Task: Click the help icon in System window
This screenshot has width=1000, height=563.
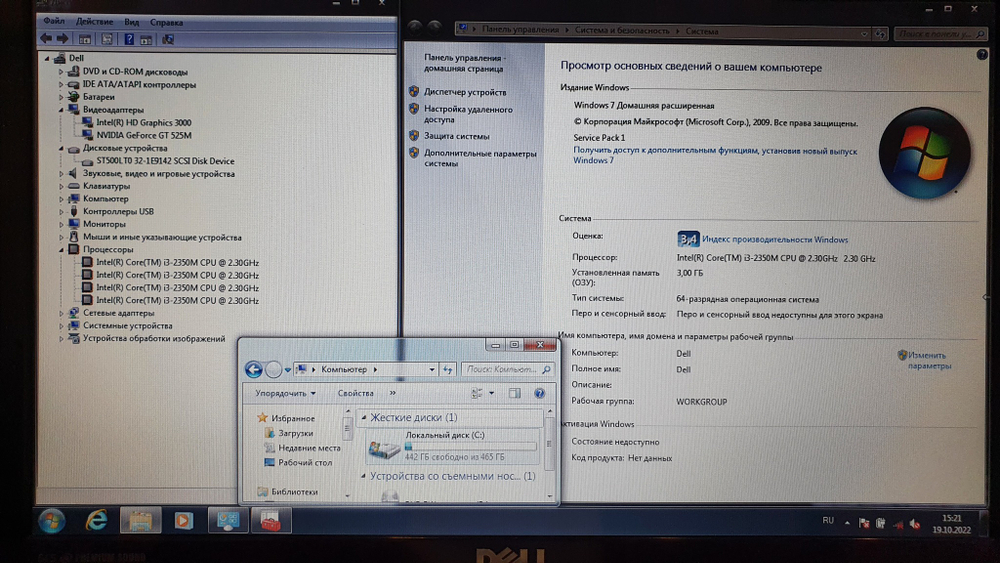Action: [982, 55]
